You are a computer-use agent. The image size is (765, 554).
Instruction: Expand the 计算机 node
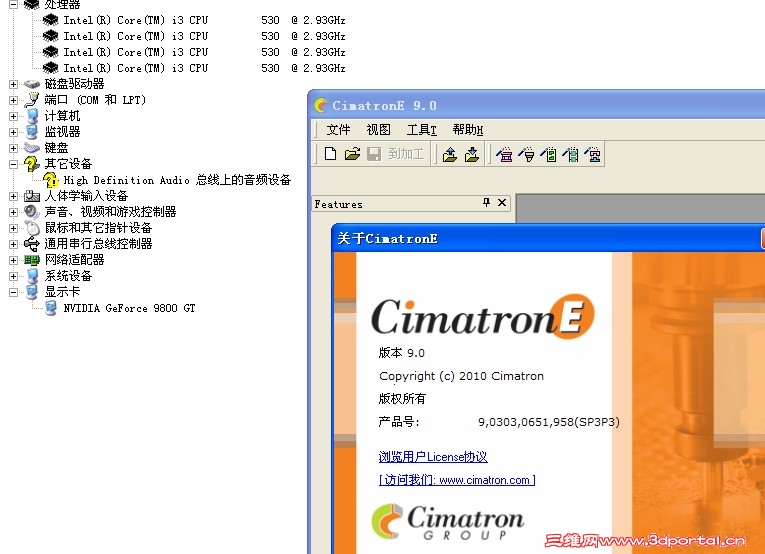pos(14,116)
